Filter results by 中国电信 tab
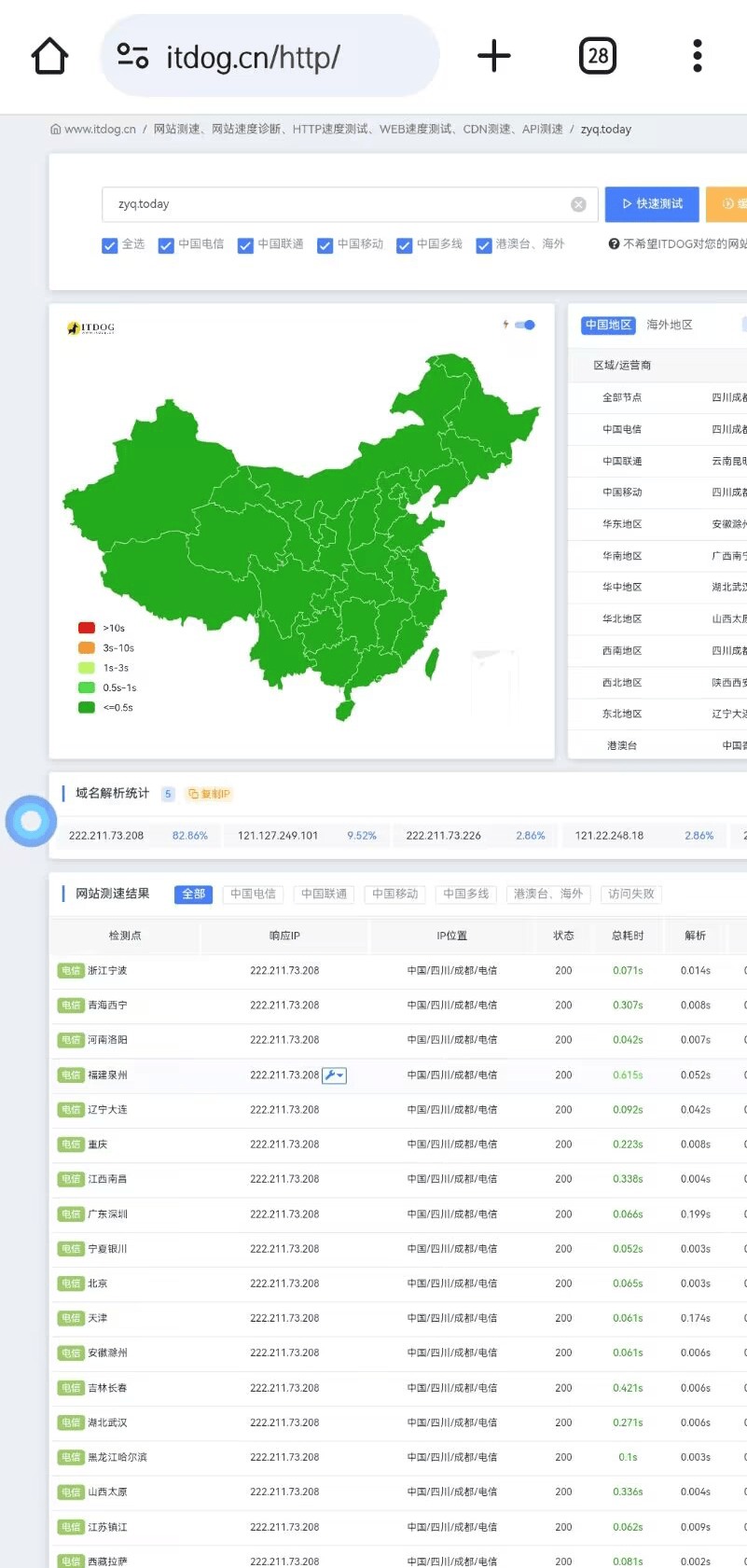747x1568 pixels. point(253,894)
